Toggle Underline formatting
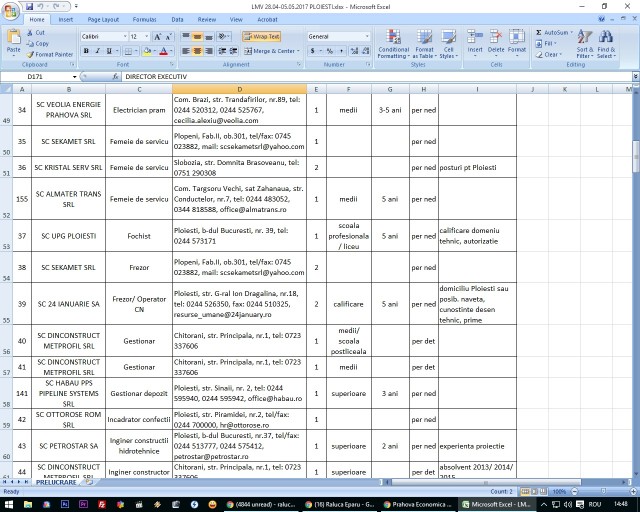Image resolution: width=640 pixels, height=512 pixels. point(109,51)
